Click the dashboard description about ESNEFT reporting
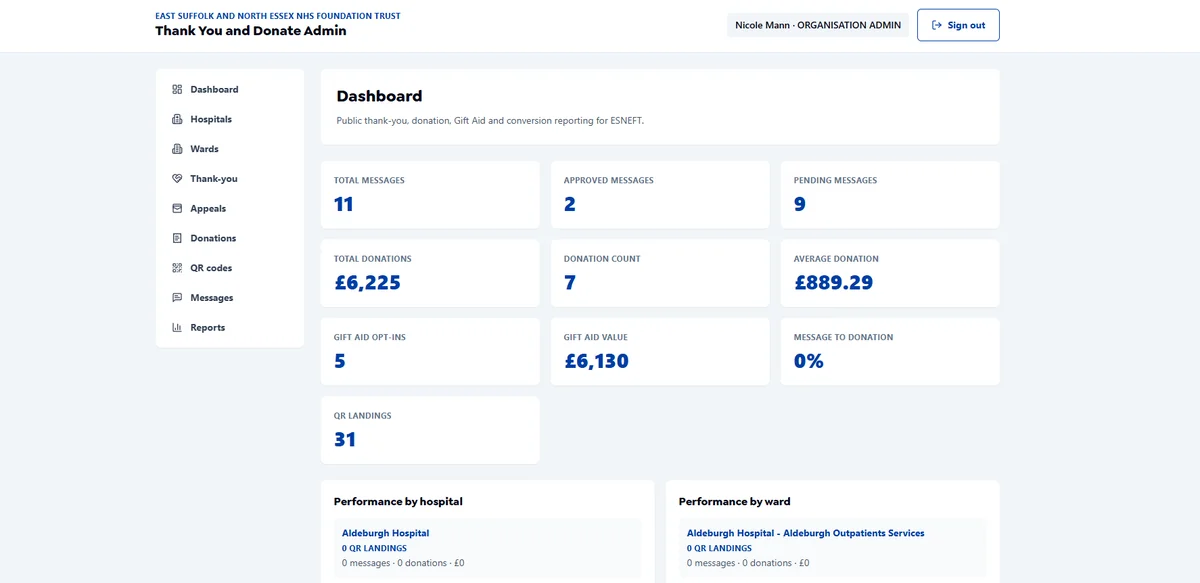 [x=490, y=121]
